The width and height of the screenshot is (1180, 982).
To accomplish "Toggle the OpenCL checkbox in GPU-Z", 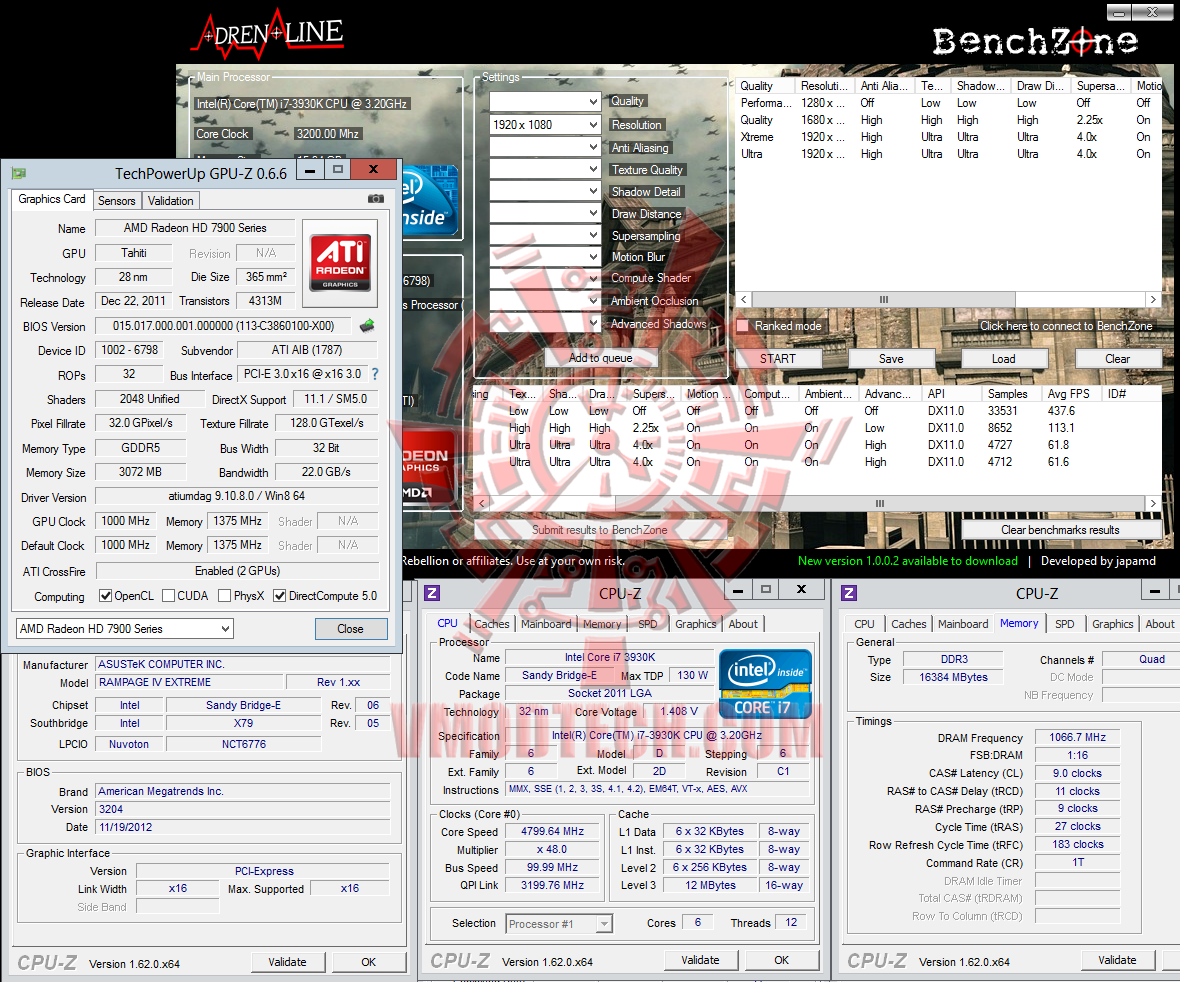I will coord(105,596).
